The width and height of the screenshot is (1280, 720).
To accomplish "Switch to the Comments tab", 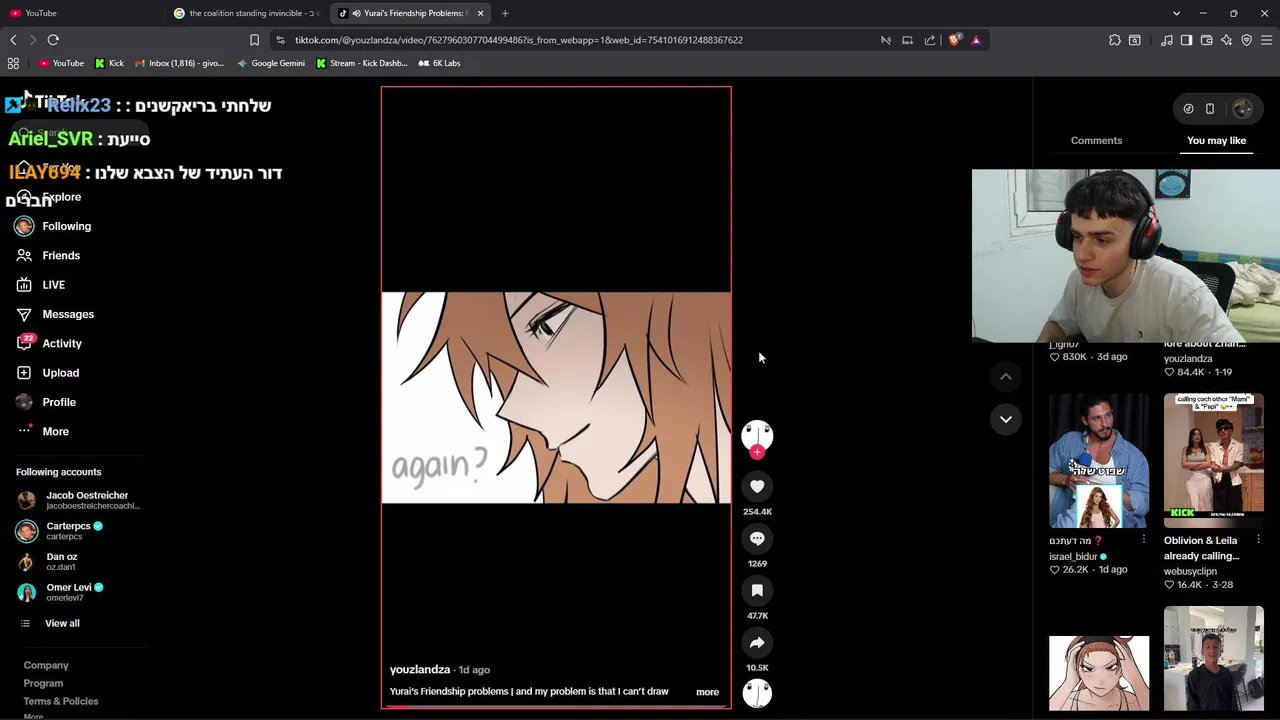I will click(x=1096, y=140).
